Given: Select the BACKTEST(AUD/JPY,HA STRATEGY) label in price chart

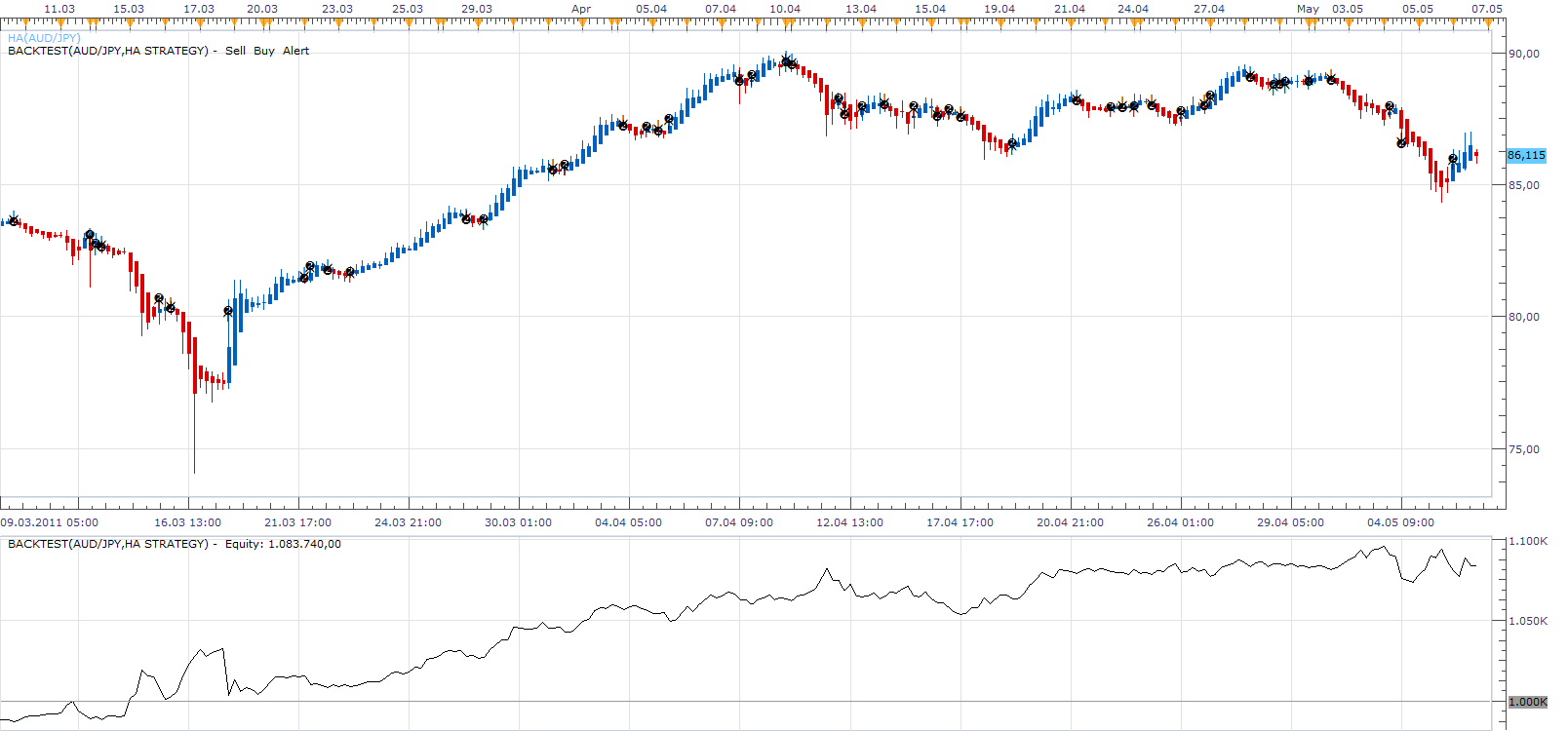Looking at the screenshot, I should (108, 51).
